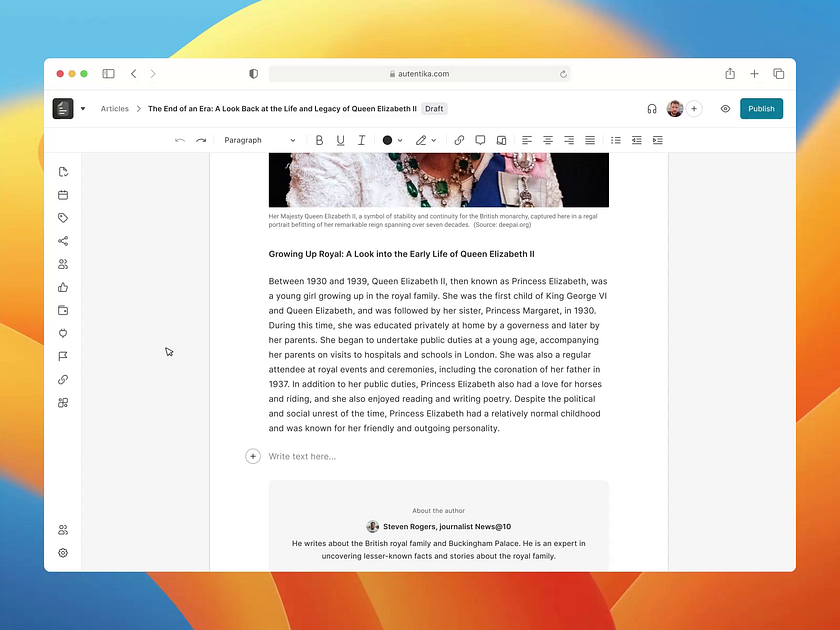Click the headphones audio icon
This screenshot has width=840, height=630.
coord(652,109)
